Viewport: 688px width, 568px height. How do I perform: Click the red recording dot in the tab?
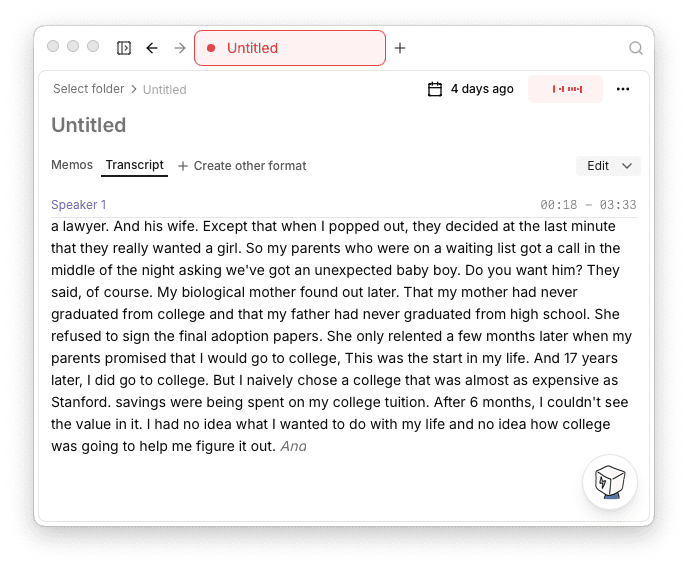point(211,48)
